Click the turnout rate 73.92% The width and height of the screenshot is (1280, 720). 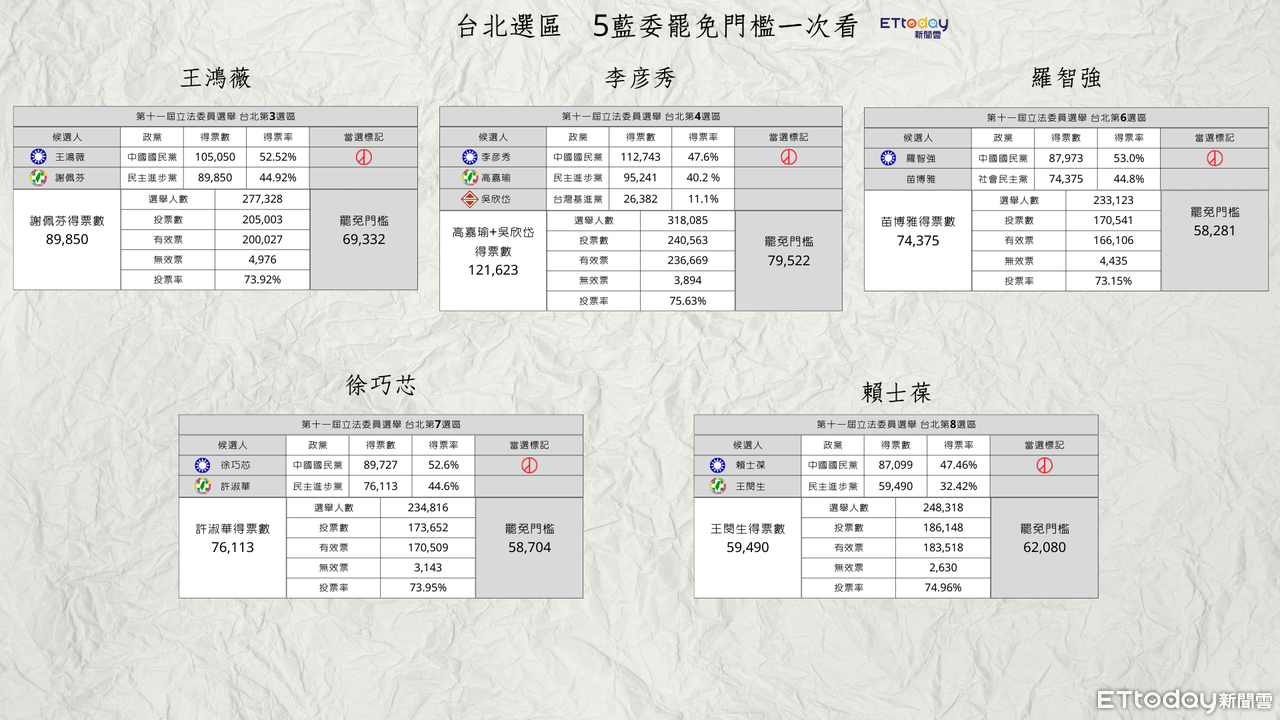[x=262, y=280]
